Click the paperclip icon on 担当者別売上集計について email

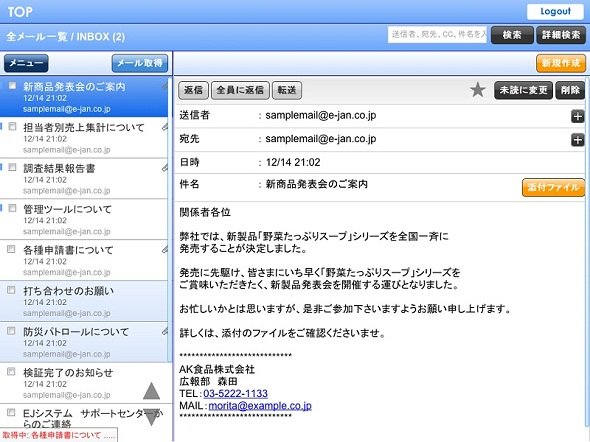pos(164,127)
